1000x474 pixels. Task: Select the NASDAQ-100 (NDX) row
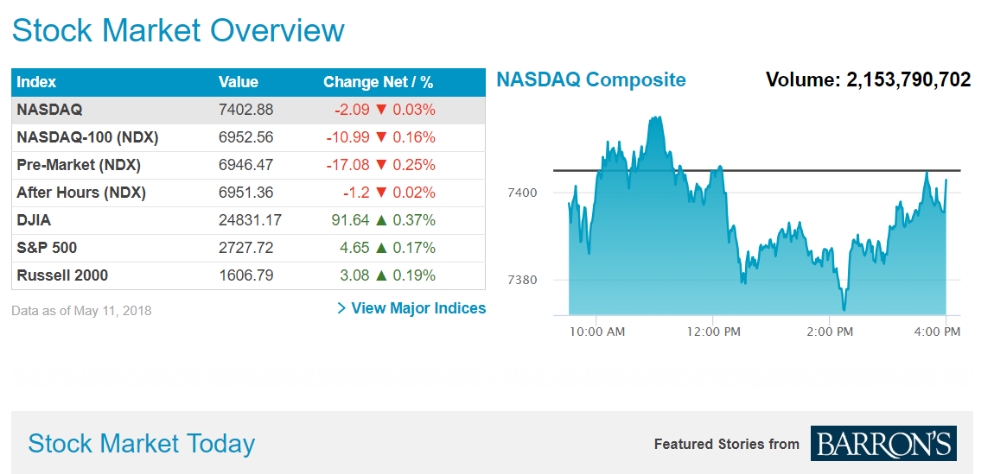click(248, 137)
